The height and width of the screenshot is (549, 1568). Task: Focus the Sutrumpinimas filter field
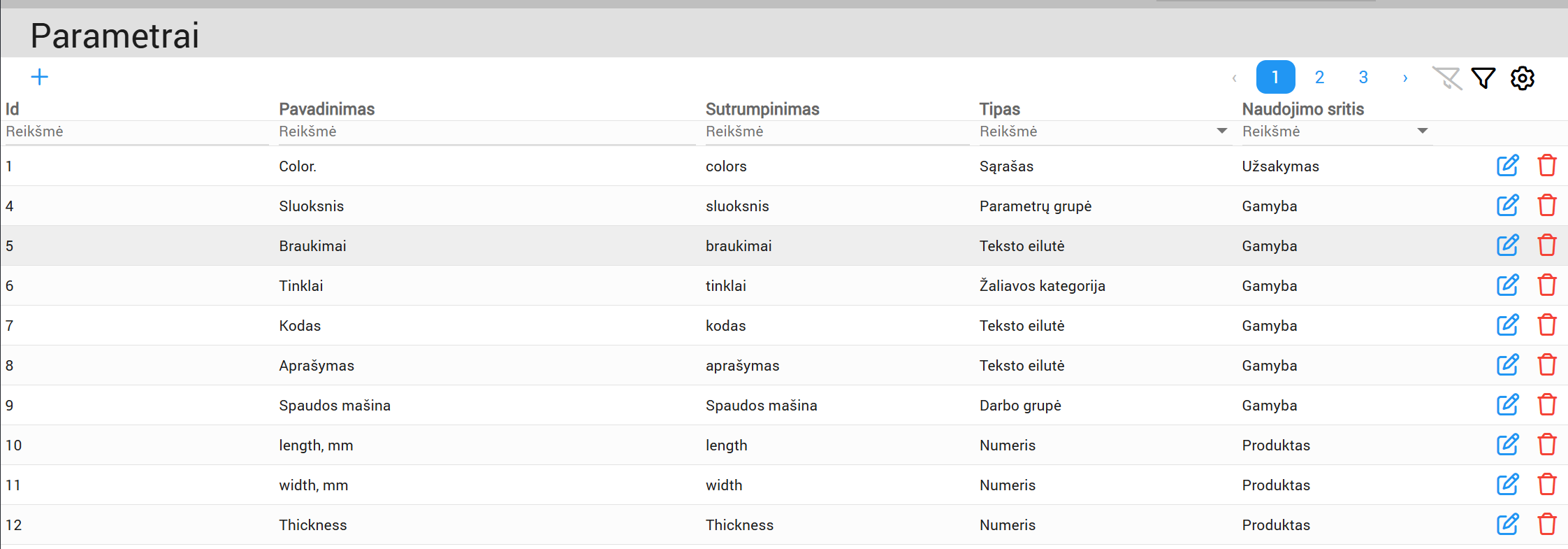tap(836, 131)
